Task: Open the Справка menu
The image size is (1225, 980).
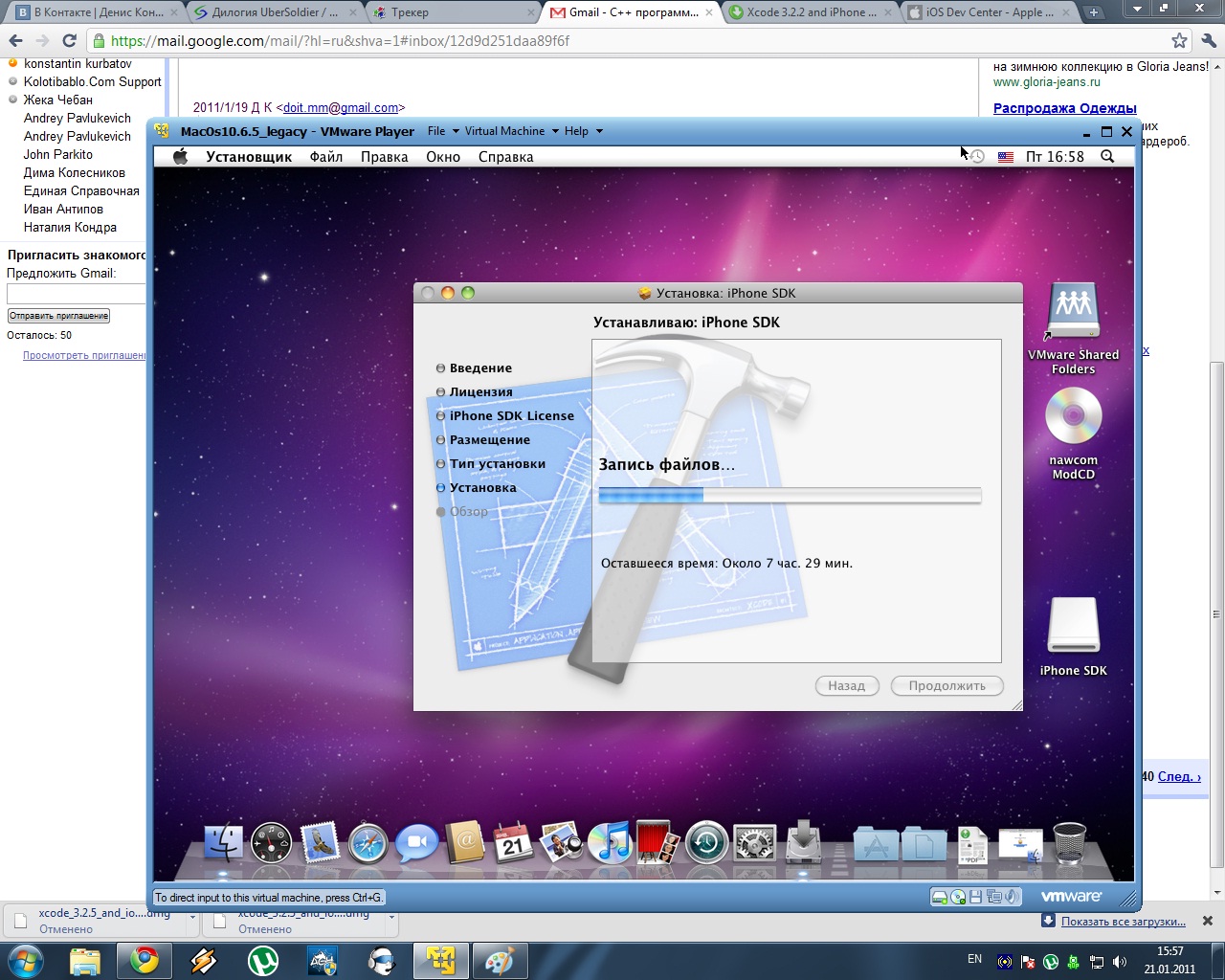Action: (x=506, y=157)
